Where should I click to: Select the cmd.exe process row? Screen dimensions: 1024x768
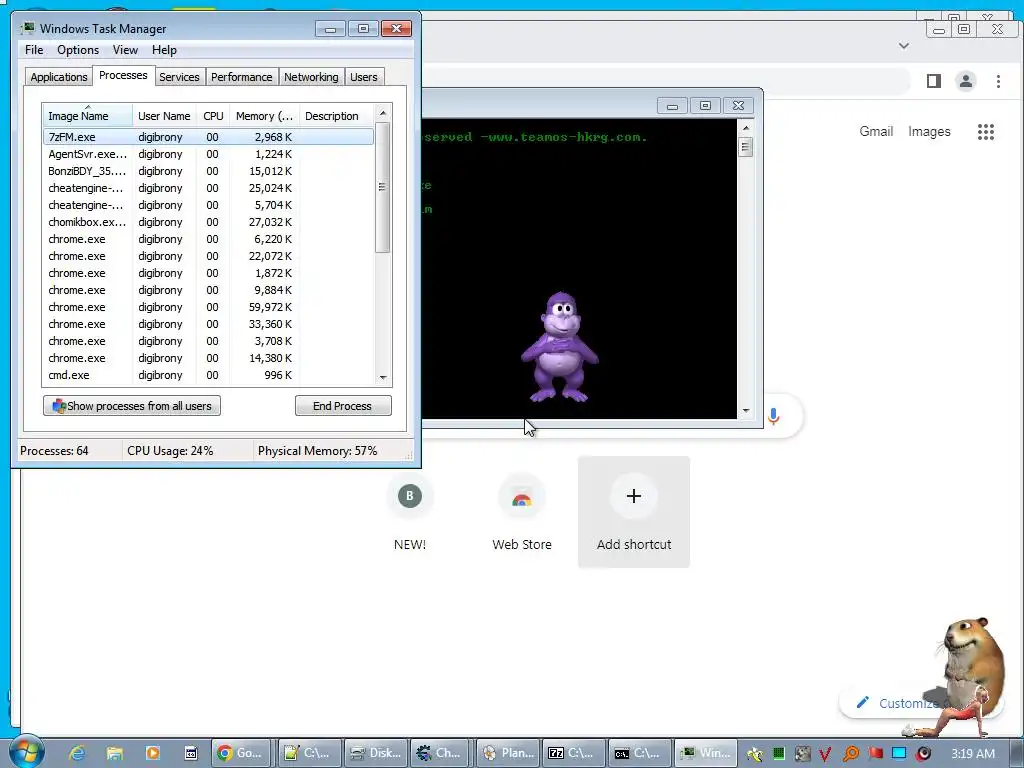coord(208,375)
